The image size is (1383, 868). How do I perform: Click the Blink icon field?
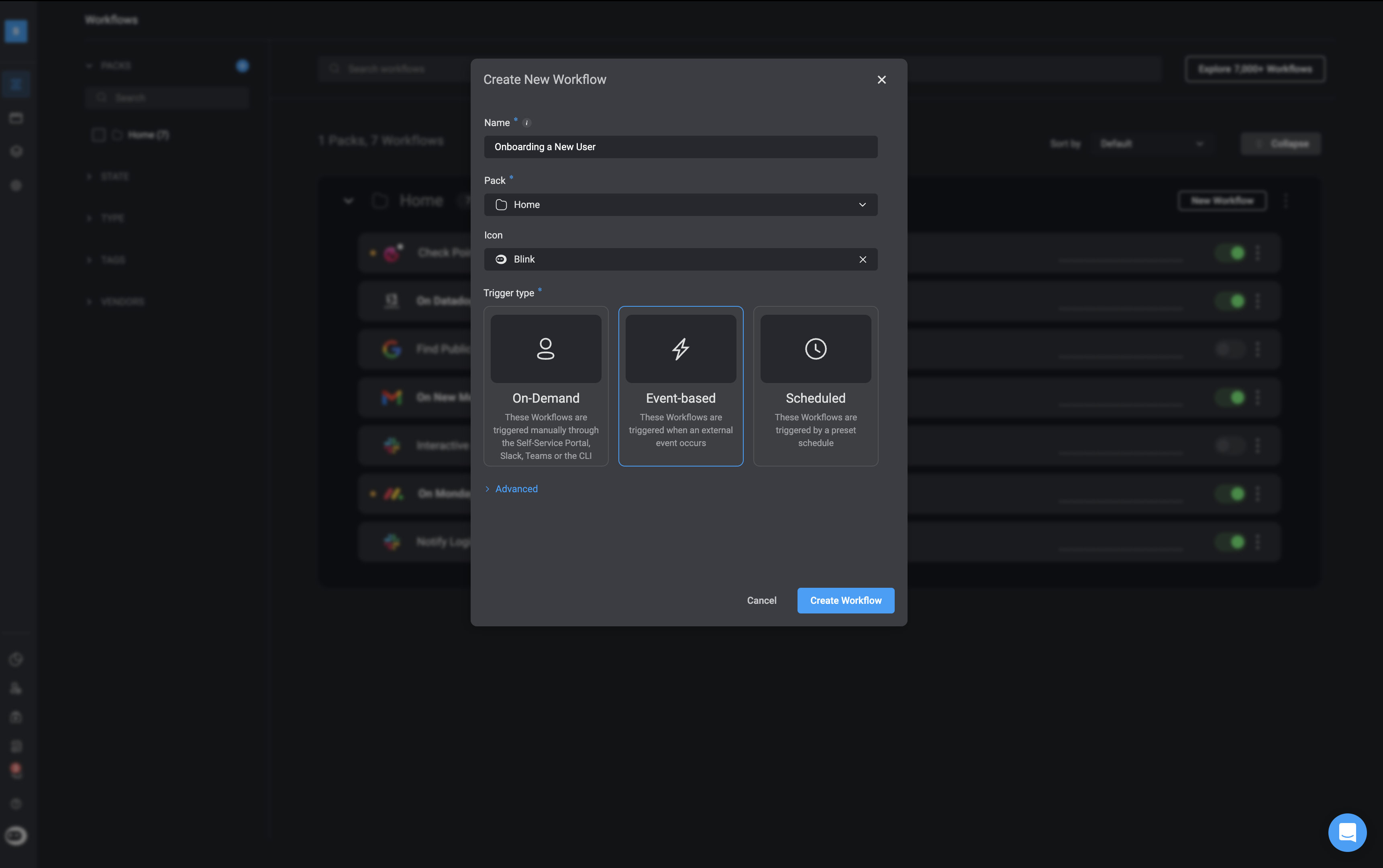click(680, 259)
